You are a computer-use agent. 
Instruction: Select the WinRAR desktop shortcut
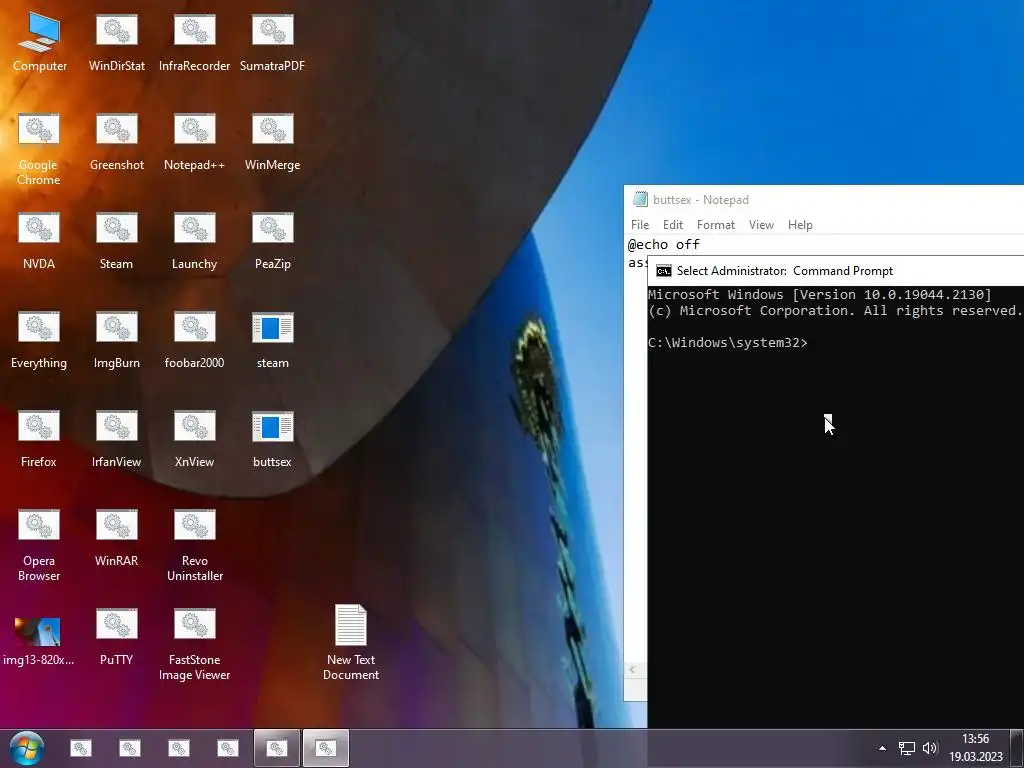pyautogui.click(x=117, y=537)
